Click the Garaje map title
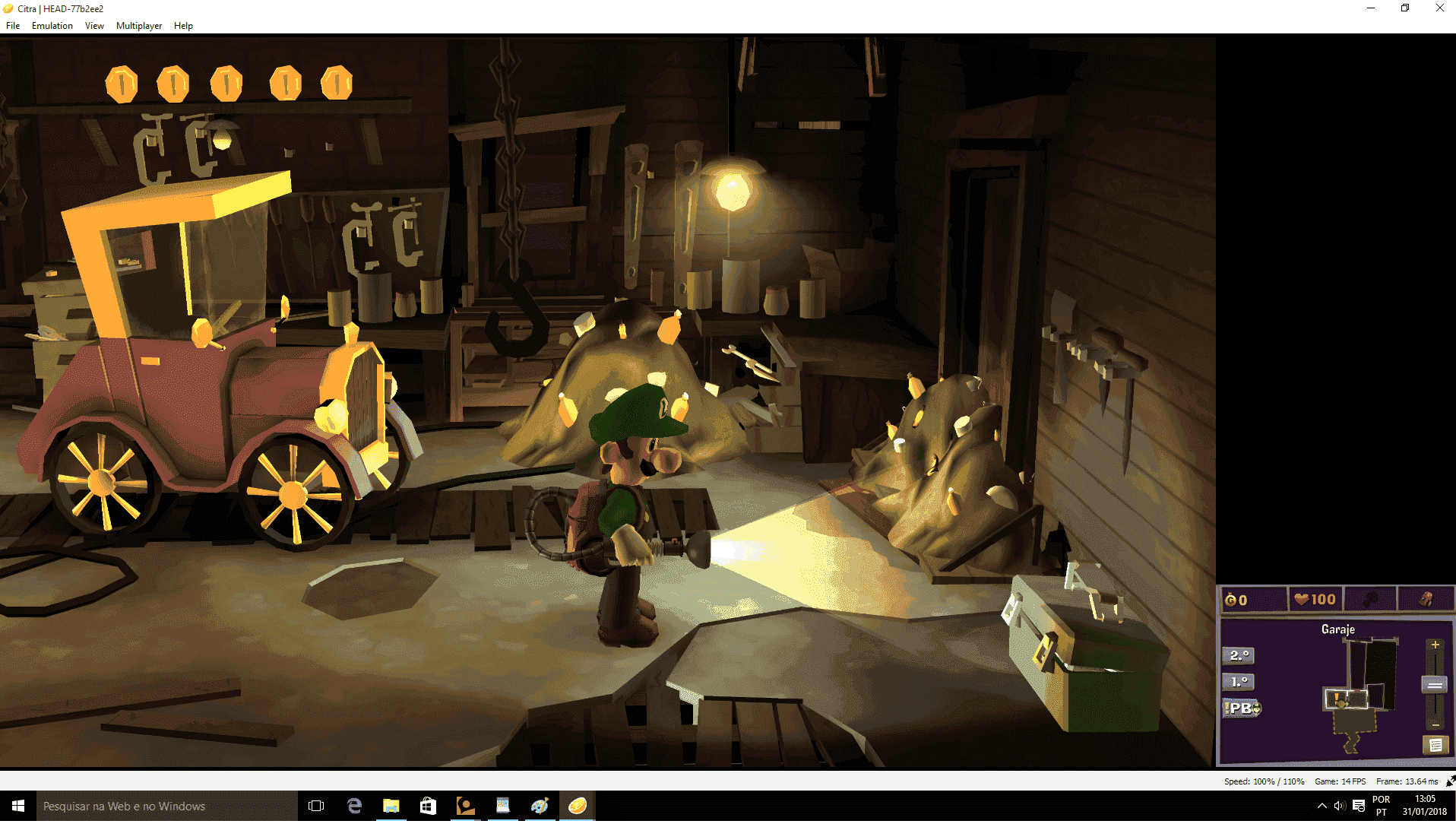 tap(1337, 629)
